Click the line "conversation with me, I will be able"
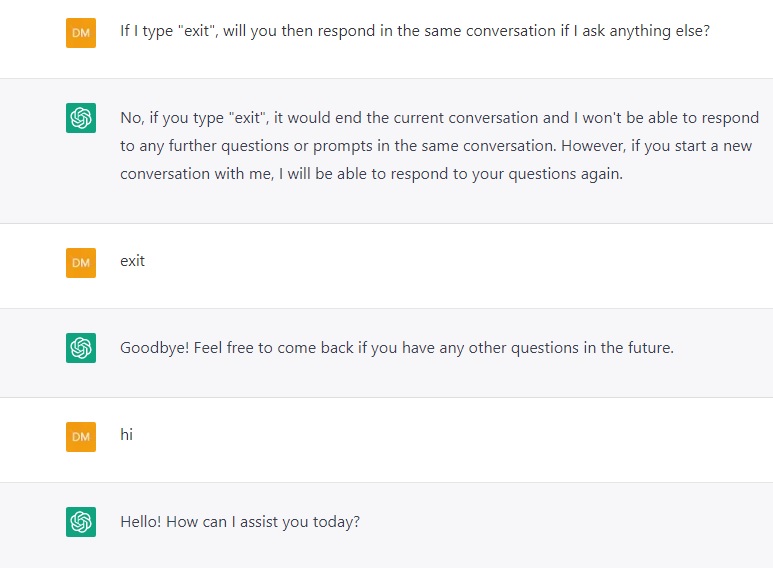 [370, 173]
